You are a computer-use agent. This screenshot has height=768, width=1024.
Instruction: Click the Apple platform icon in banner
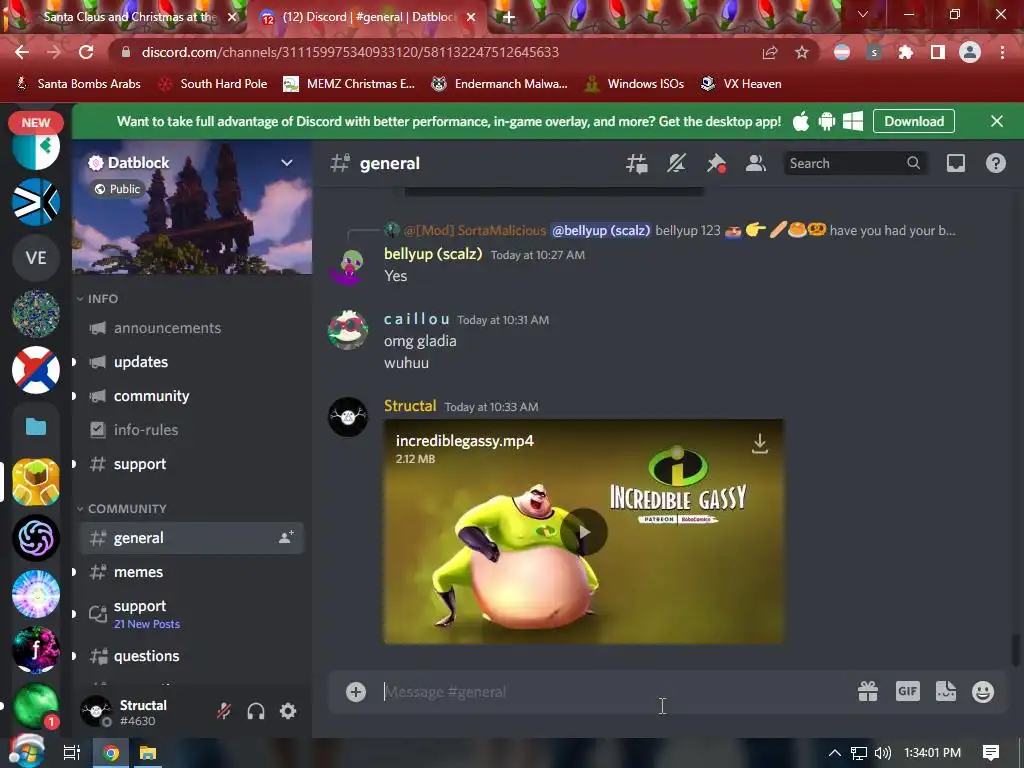click(x=801, y=121)
